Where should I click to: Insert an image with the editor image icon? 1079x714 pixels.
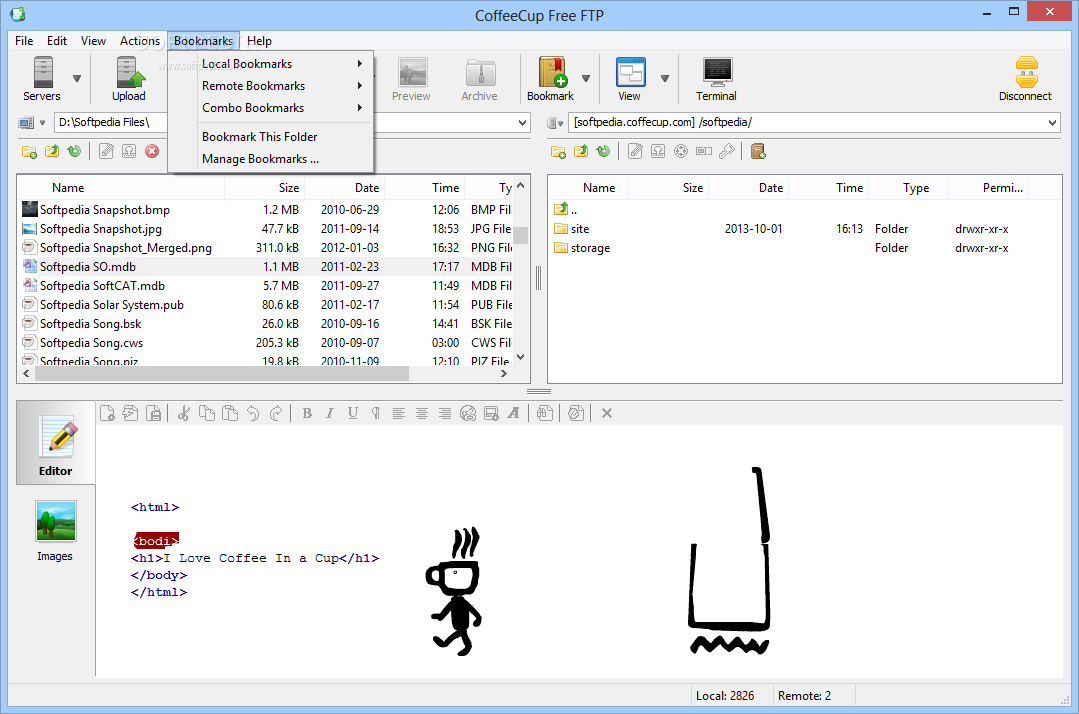click(x=491, y=413)
